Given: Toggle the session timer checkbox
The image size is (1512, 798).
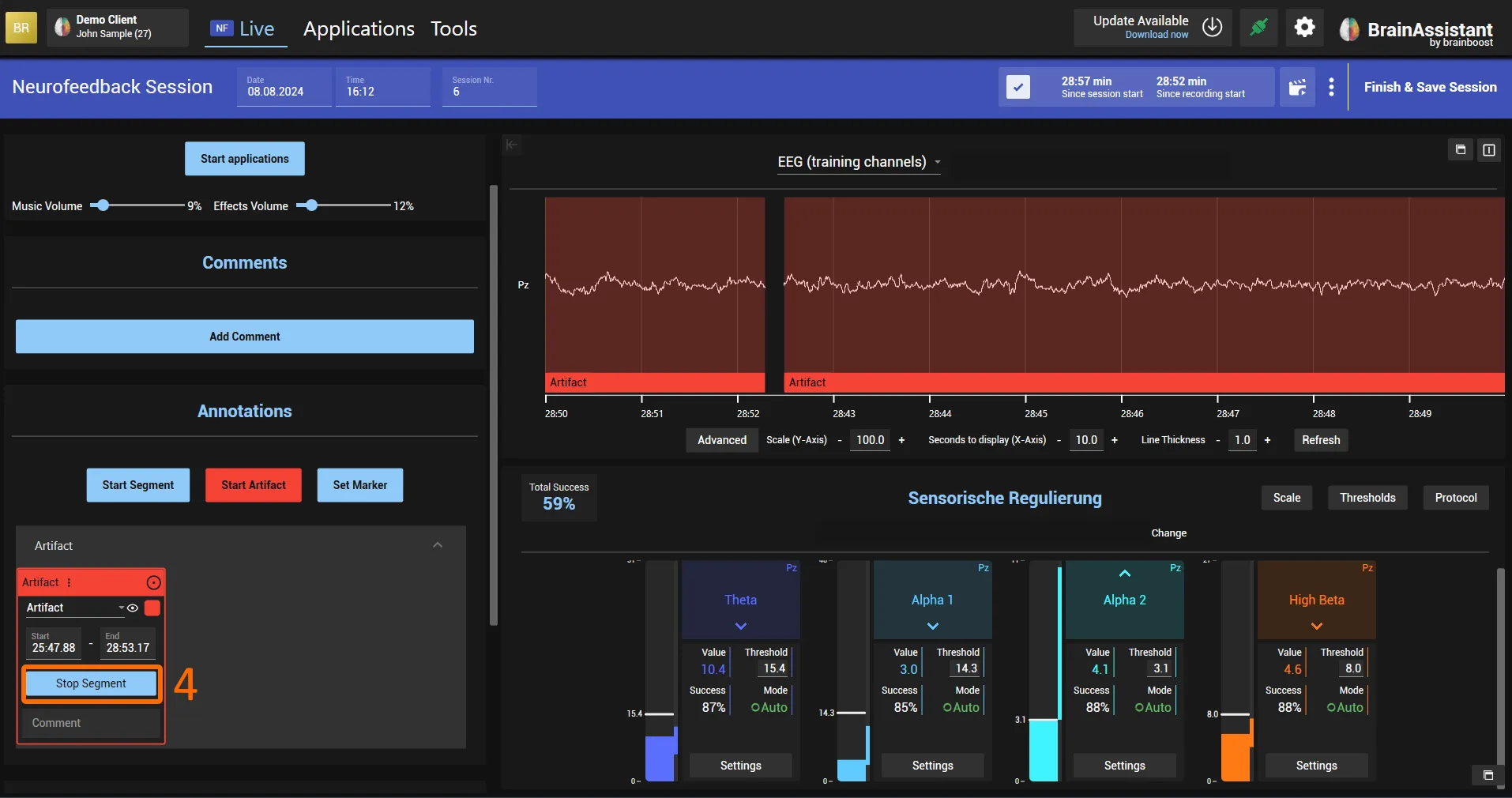Looking at the screenshot, I should [x=1018, y=87].
